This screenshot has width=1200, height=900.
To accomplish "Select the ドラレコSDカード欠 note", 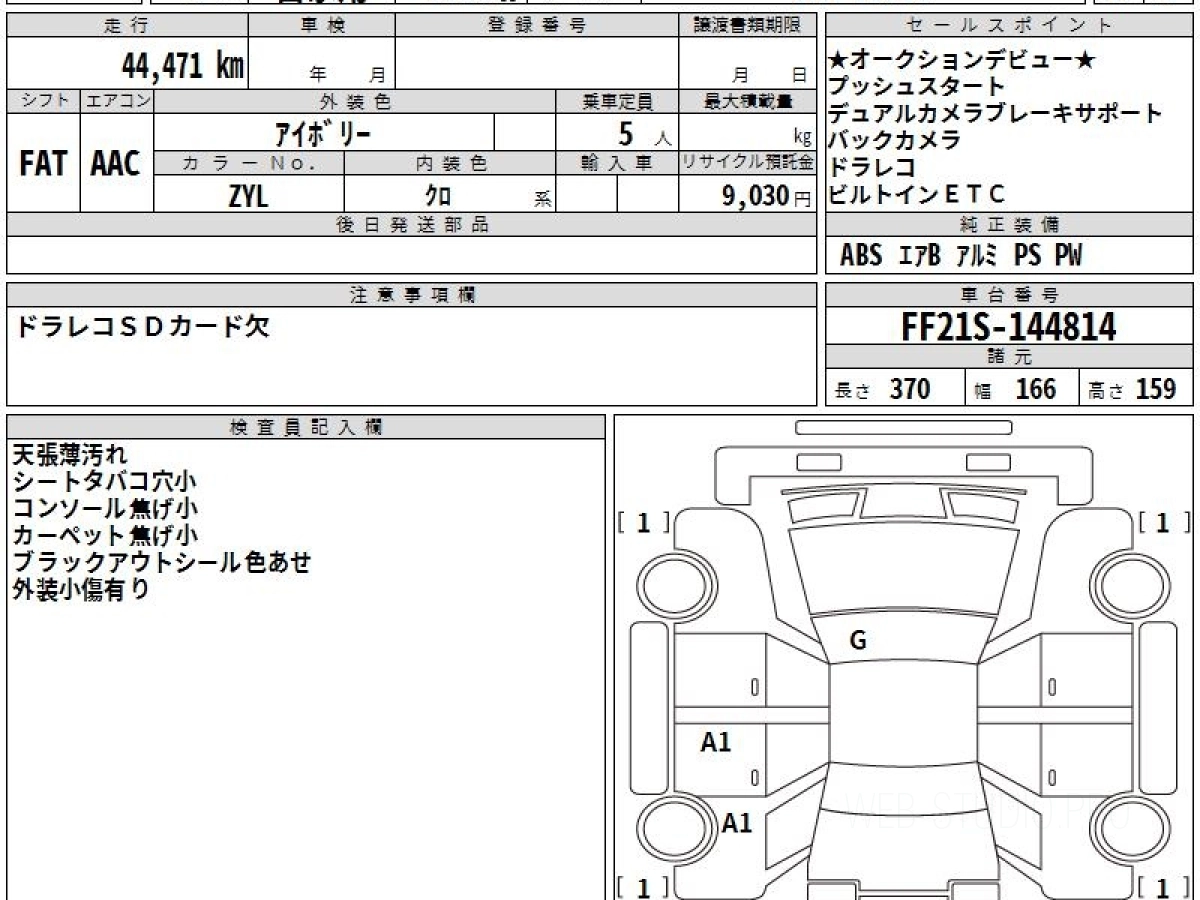I will [x=142, y=326].
